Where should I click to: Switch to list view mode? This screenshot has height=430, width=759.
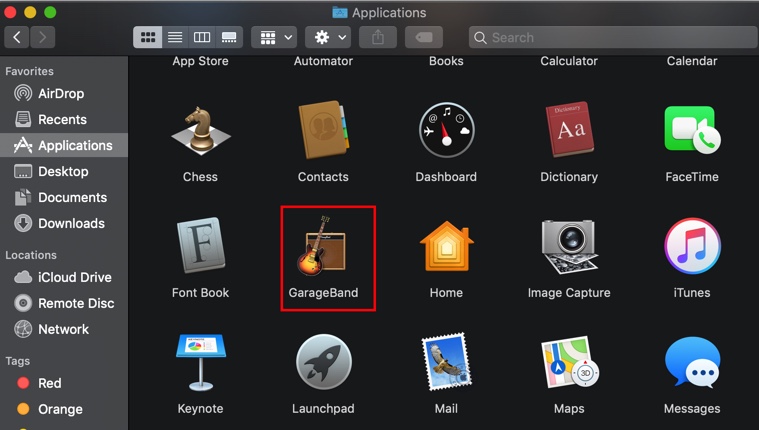[175, 37]
